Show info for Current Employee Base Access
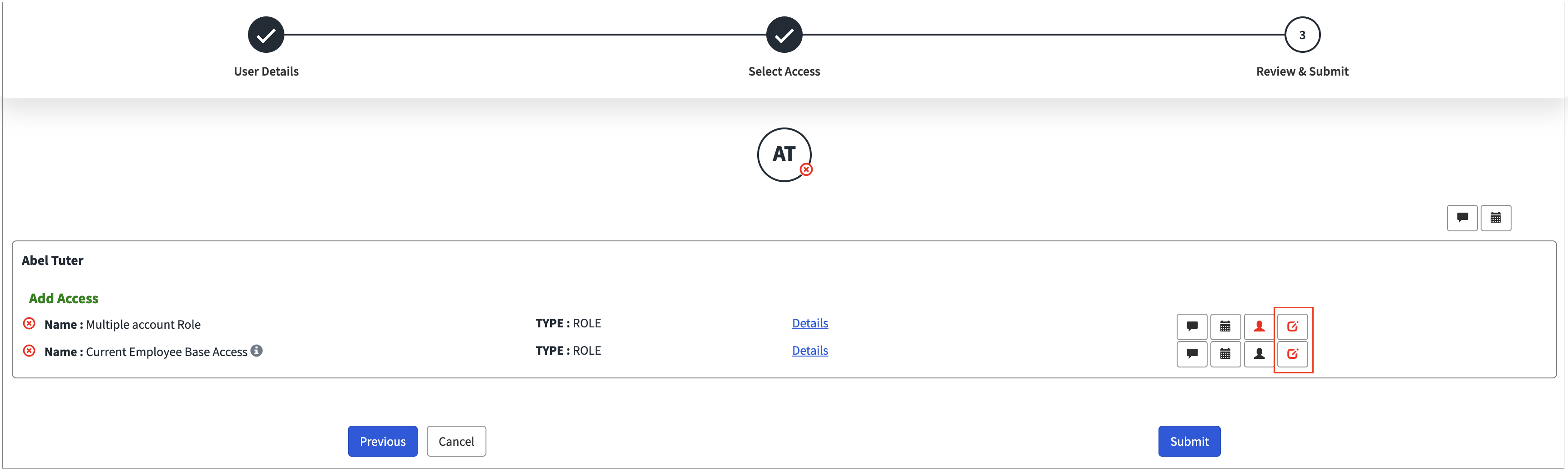The height and width of the screenshot is (469, 1568). [x=257, y=350]
